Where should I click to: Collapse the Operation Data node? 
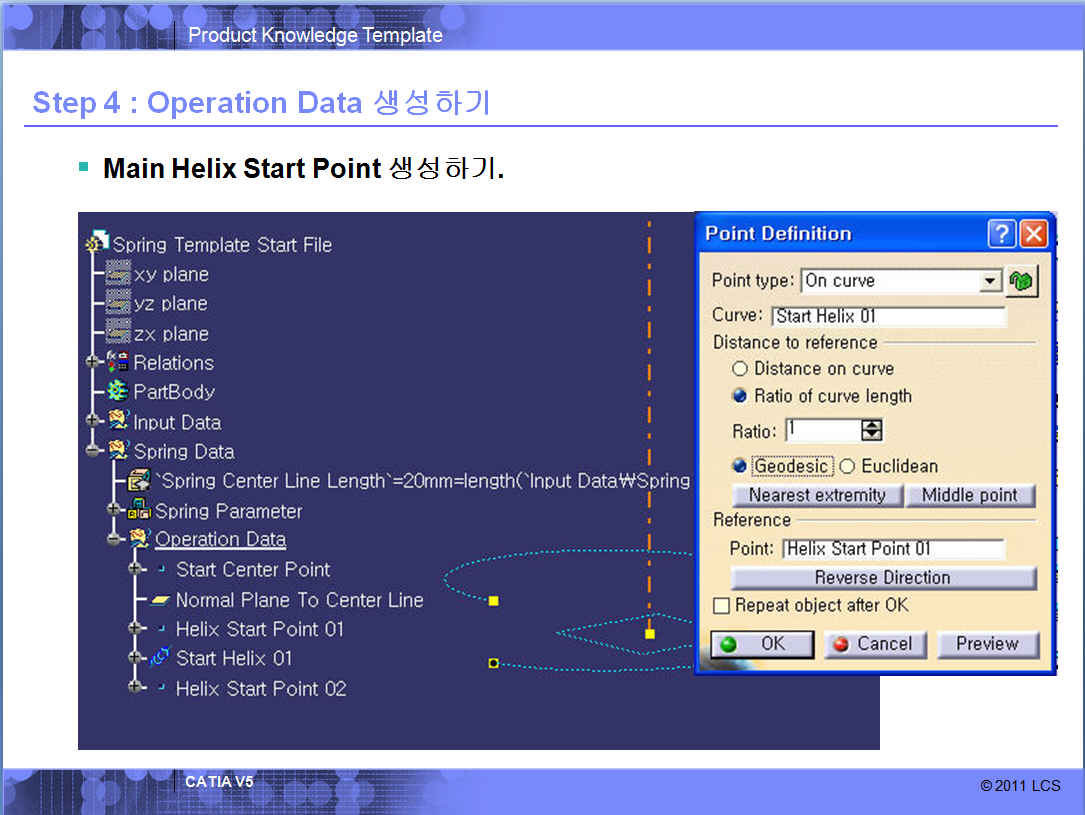pos(115,540)
